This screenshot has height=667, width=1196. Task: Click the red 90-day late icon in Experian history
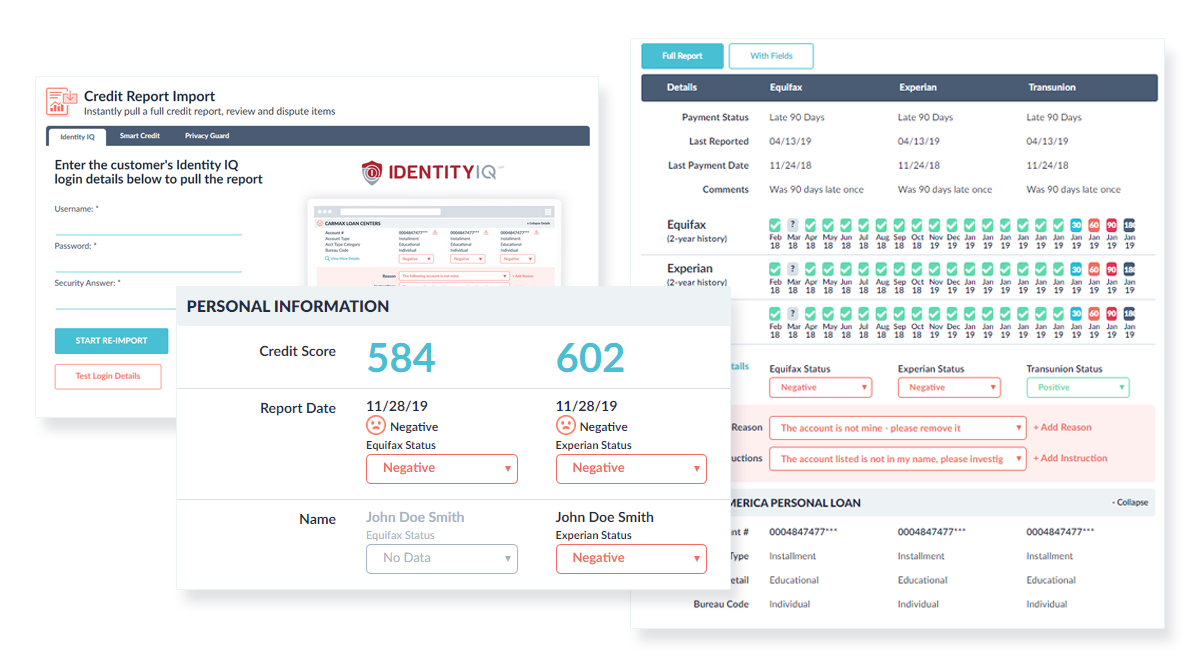1112,268
